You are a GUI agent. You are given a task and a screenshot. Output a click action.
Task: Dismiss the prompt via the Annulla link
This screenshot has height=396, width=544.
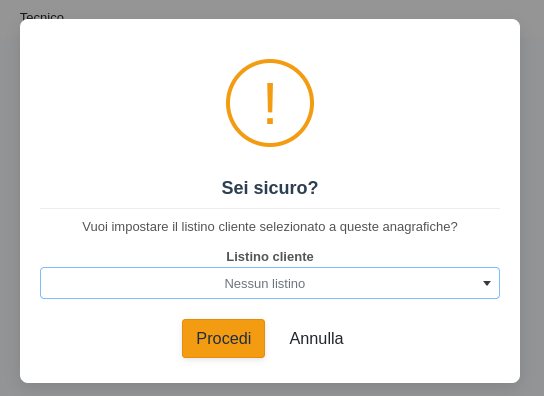(316, 338)
